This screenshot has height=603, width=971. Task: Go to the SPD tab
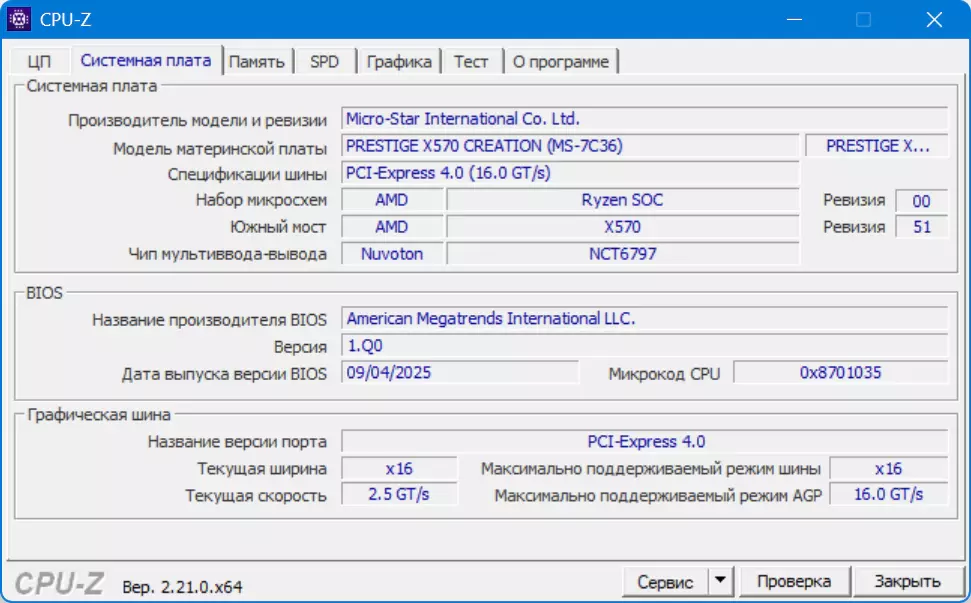point(324,61)
